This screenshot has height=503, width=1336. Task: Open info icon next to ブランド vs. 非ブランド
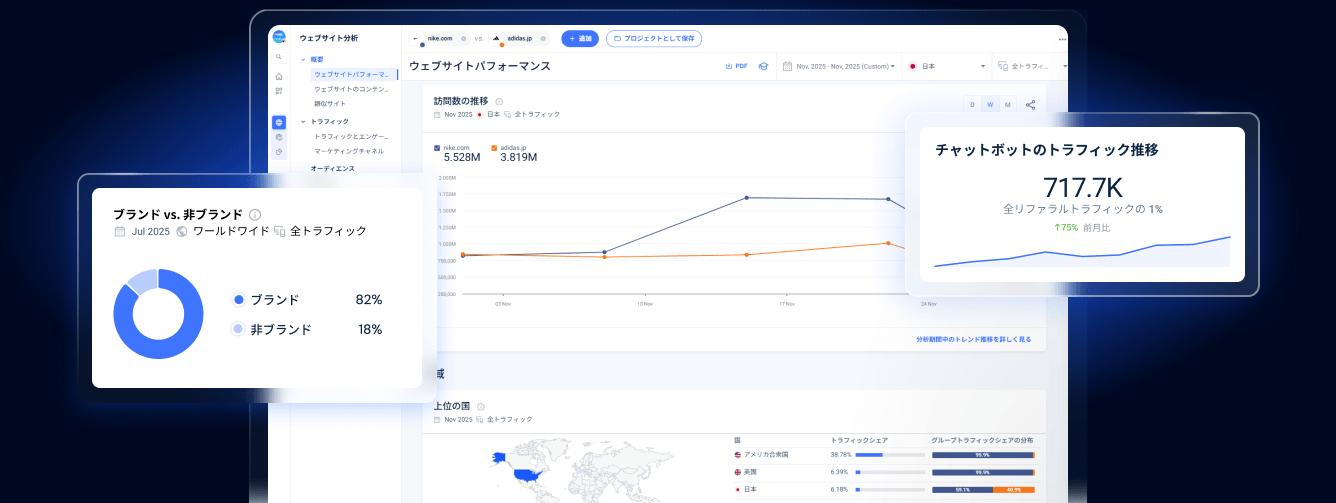[255, 214]
